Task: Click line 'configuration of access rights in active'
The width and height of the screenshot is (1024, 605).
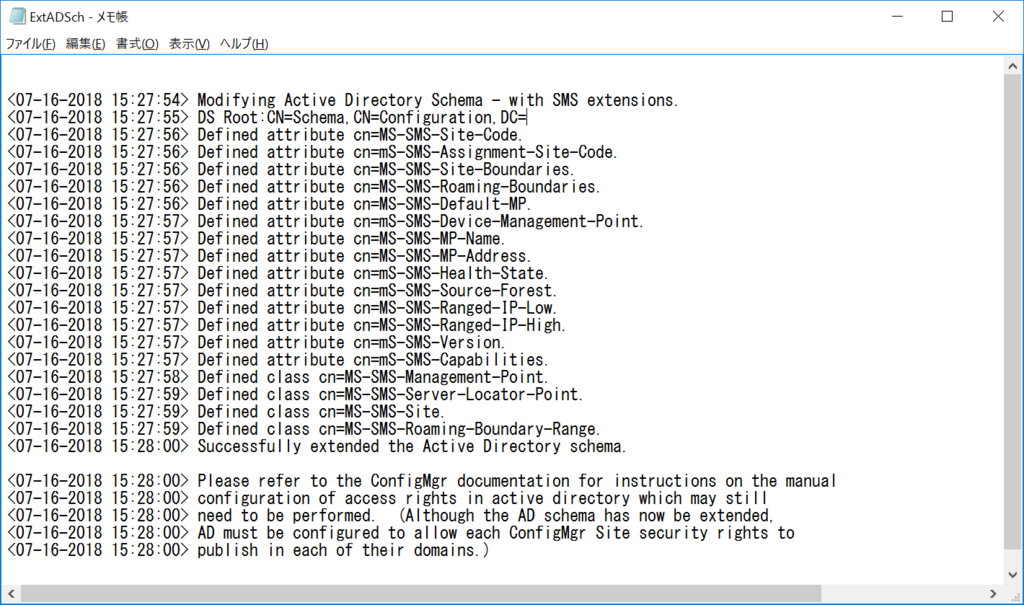Action: point(387,499)
